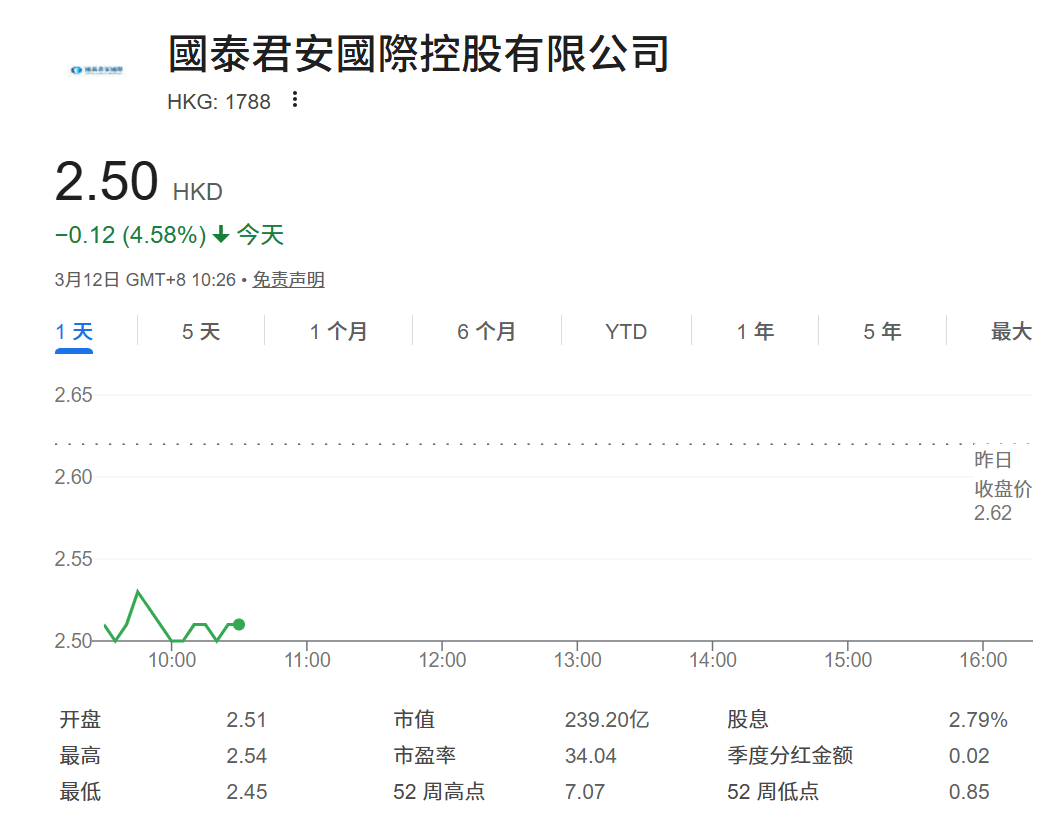The height and width of the screenshot is (839, 1050).
Task: Click the timestamp 3月12日 GMT+8 10:26
Action: pos(145,279)
